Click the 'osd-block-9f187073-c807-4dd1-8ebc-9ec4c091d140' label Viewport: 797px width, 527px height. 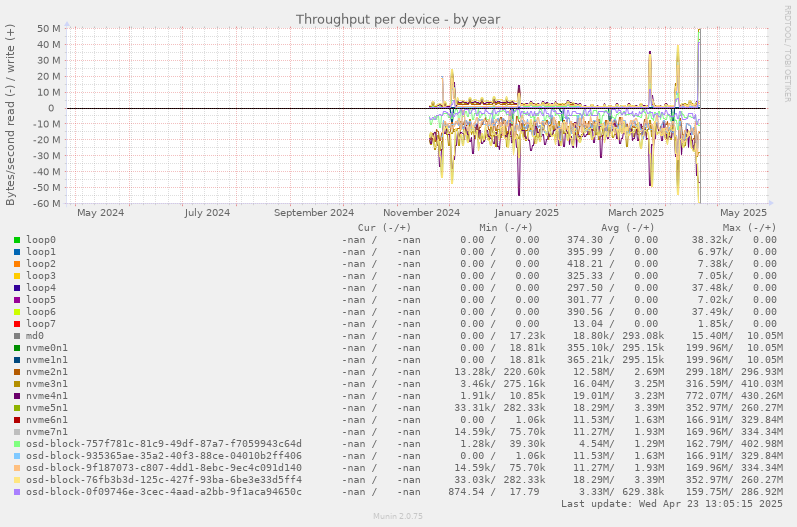pos(164,468)
